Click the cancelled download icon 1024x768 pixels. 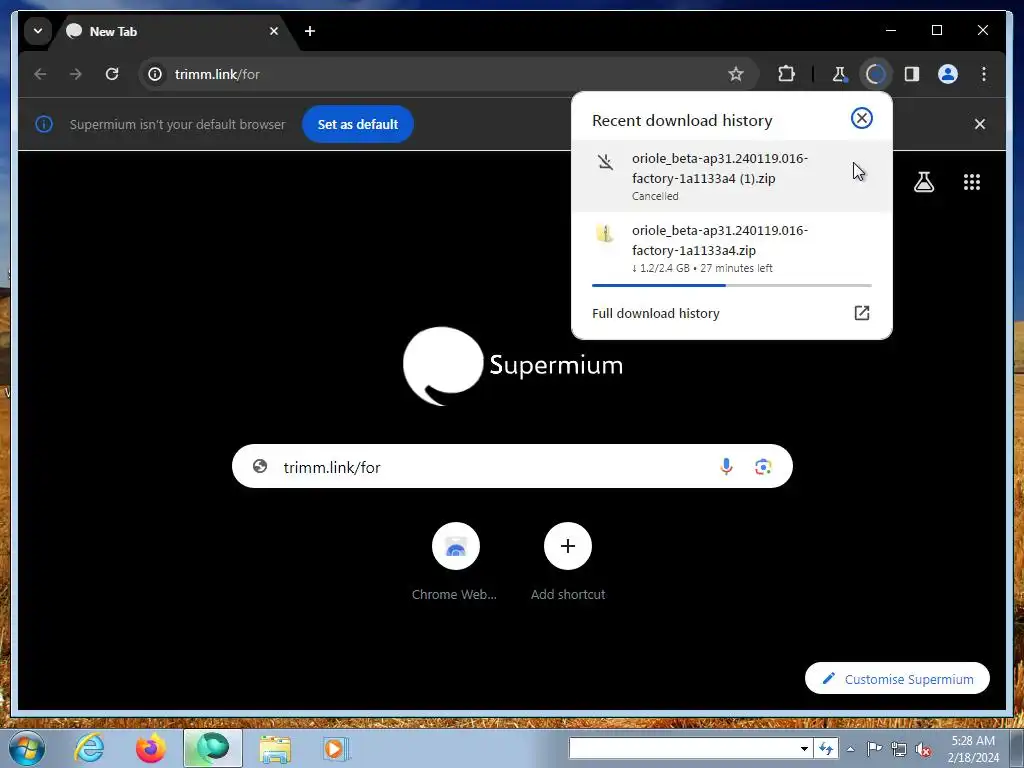pyautogui.click(x=605, y=161)
